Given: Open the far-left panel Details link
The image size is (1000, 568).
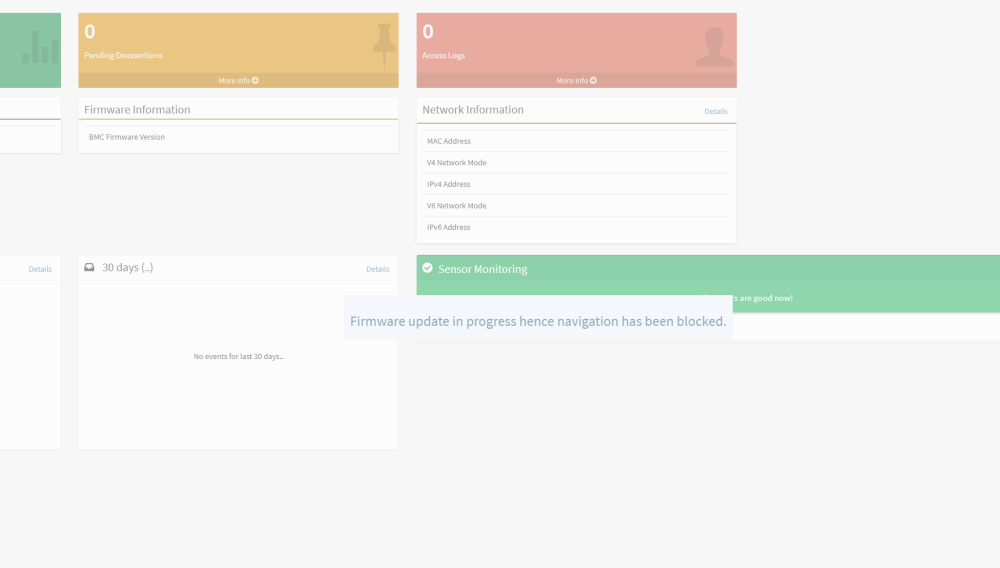Looking at the screenshot, I should 40,269.
